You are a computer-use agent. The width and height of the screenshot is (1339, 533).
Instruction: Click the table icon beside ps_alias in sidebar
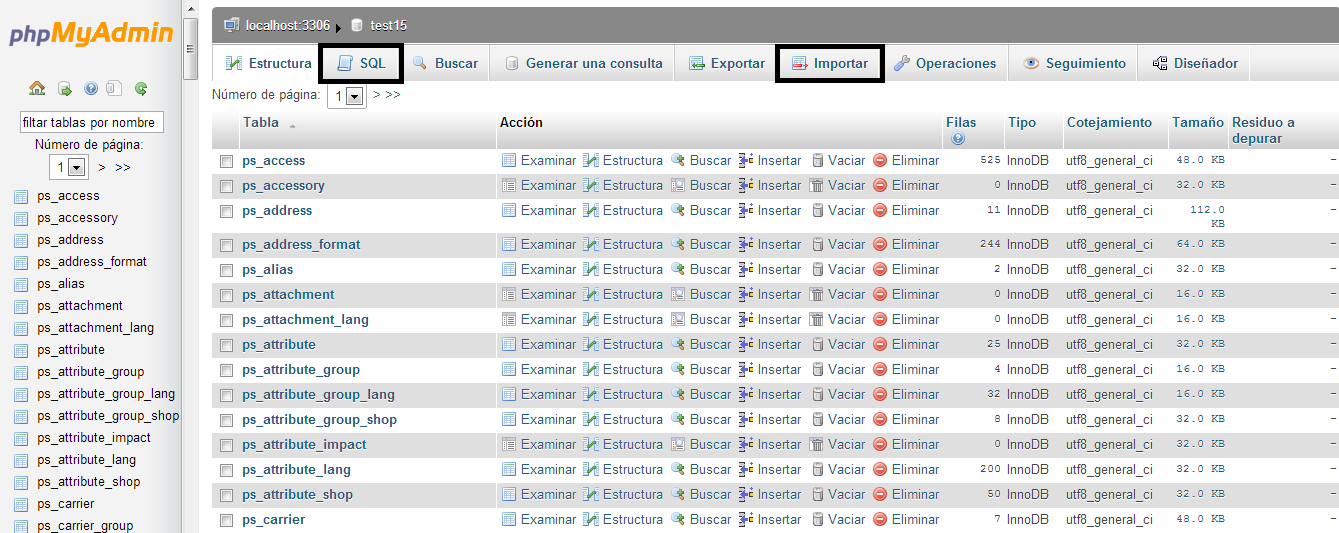pos(21,284)
